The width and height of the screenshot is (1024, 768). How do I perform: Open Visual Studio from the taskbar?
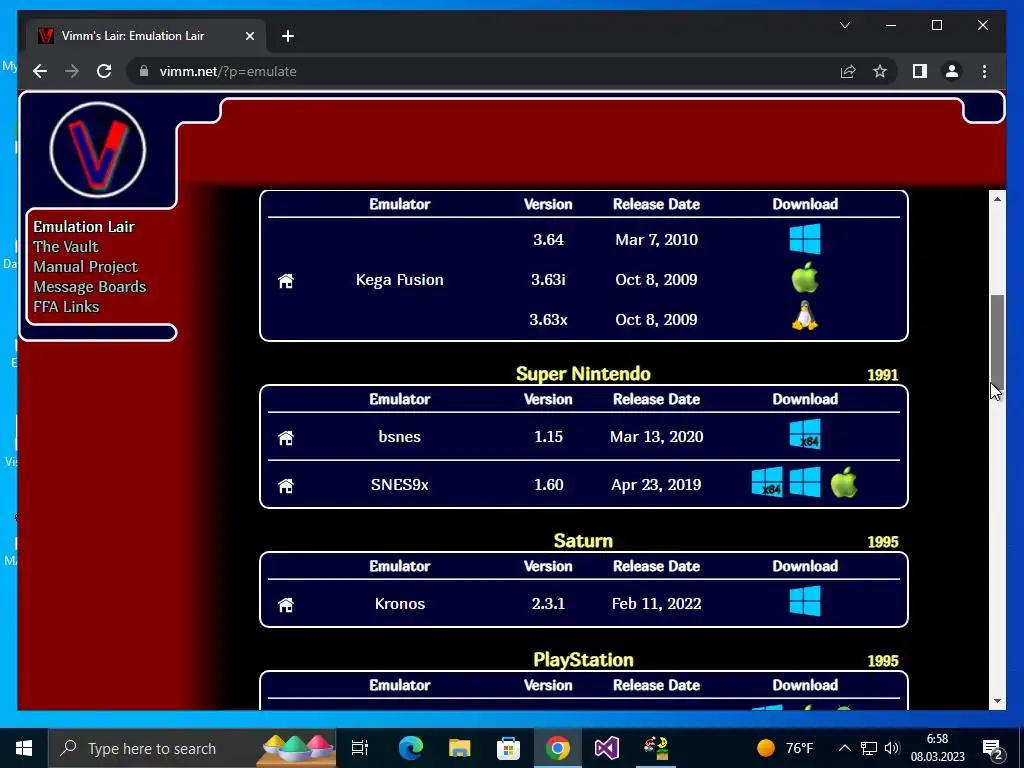coord(607,748)
